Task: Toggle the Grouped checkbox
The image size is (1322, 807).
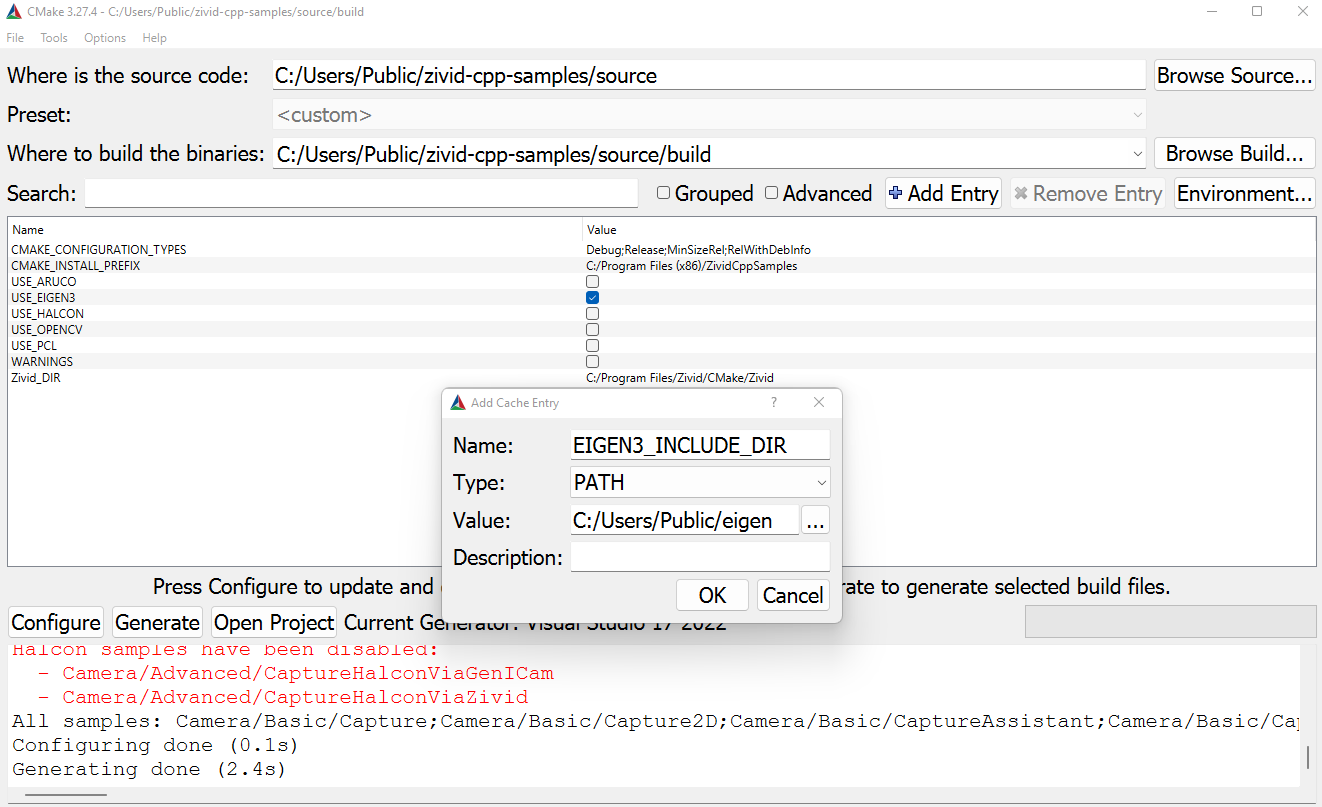Action: [x=663, y=193]
